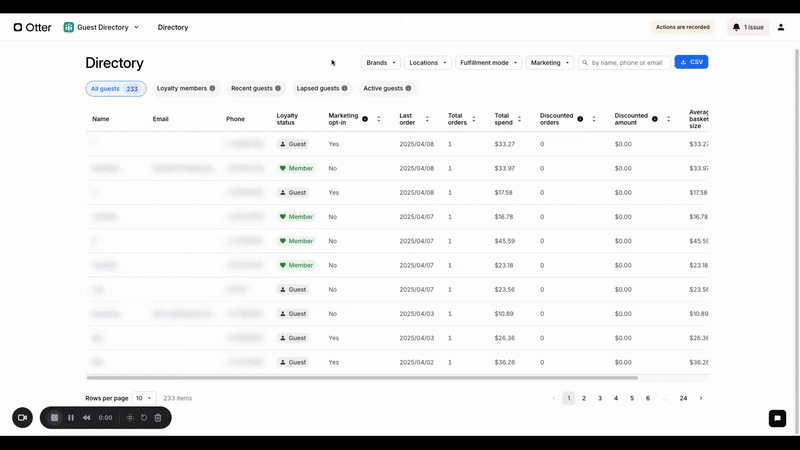Click the name, phone or email search field
The height and width of the screenshot is (450, 800).
click(628, 62)
